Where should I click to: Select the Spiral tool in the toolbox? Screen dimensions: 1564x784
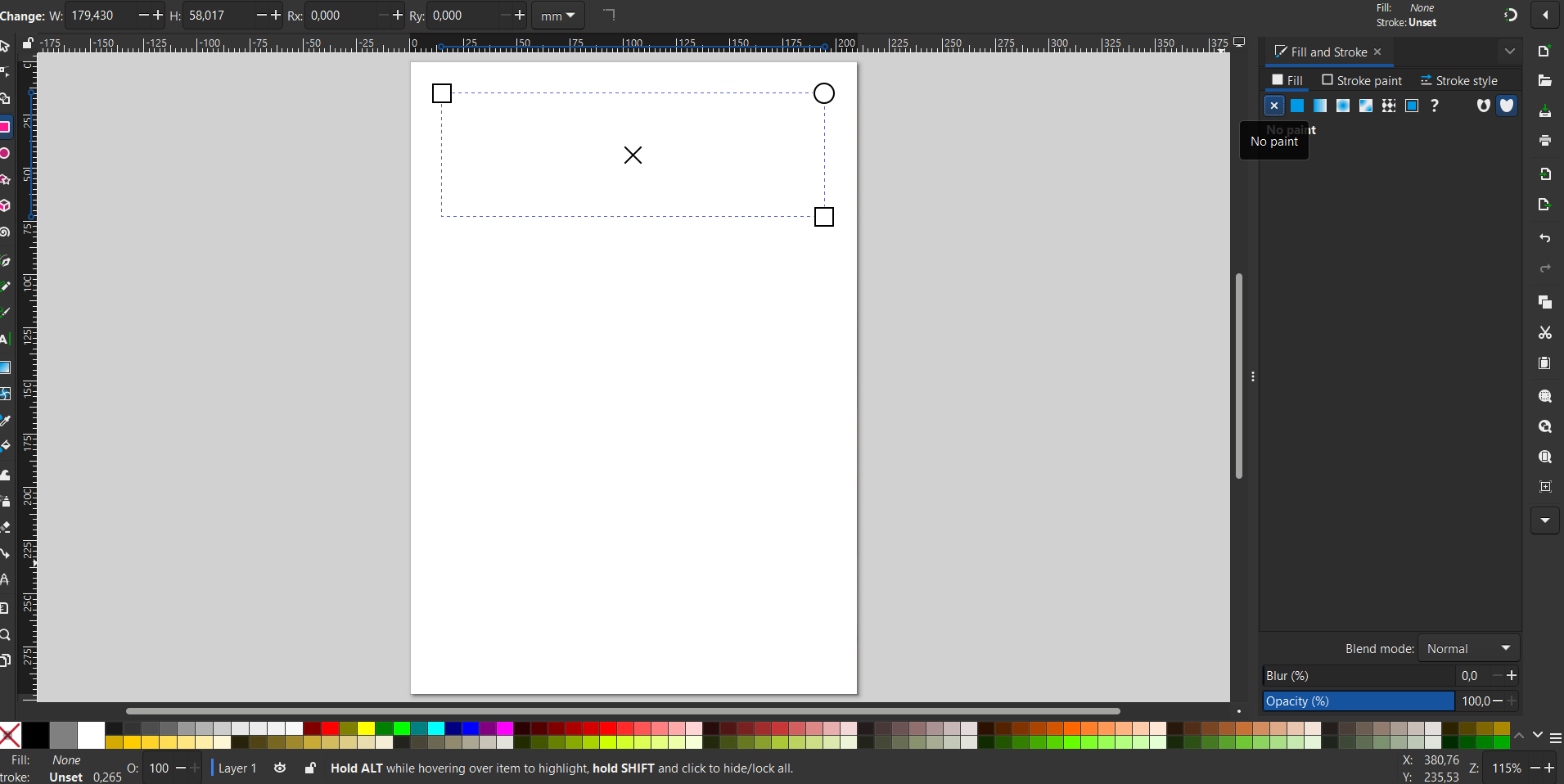click(x=5, y=232)
